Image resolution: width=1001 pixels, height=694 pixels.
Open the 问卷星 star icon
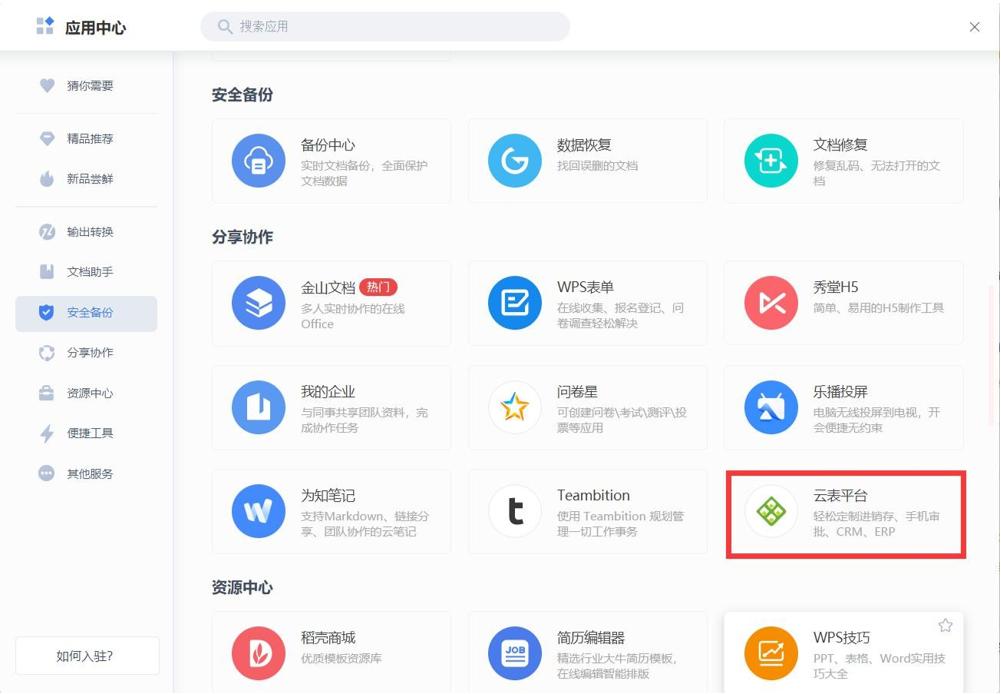pyautogui.click(x=515, y=407)
